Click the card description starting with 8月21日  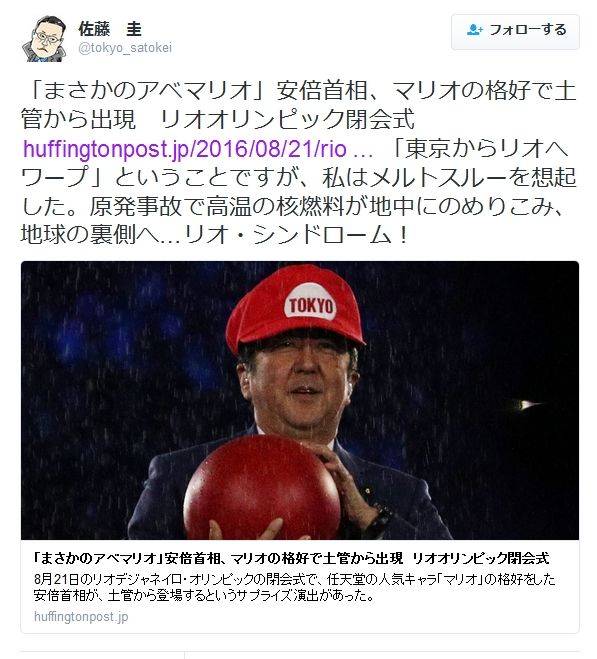[294, 588]
